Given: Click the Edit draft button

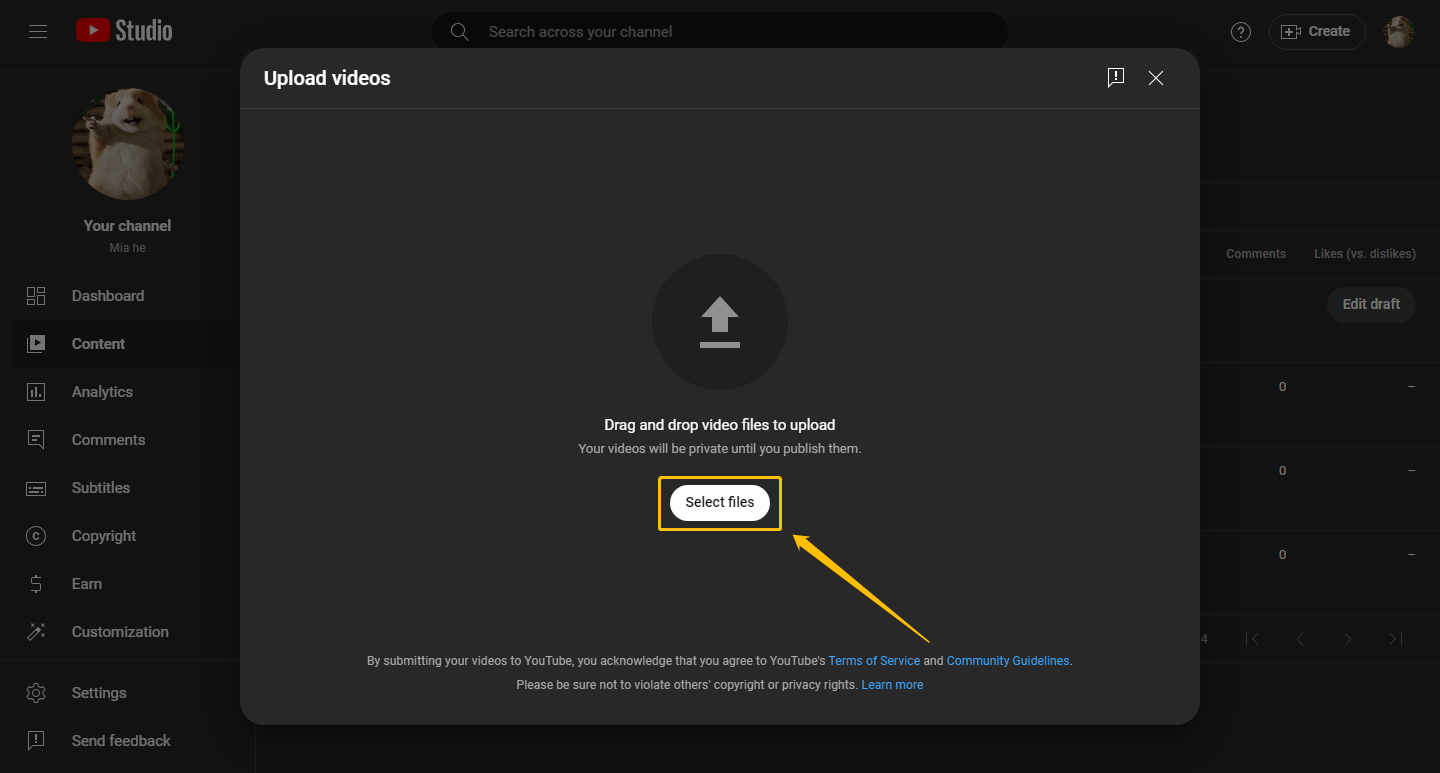Looking at the screenshot, I should (1371, 304).
